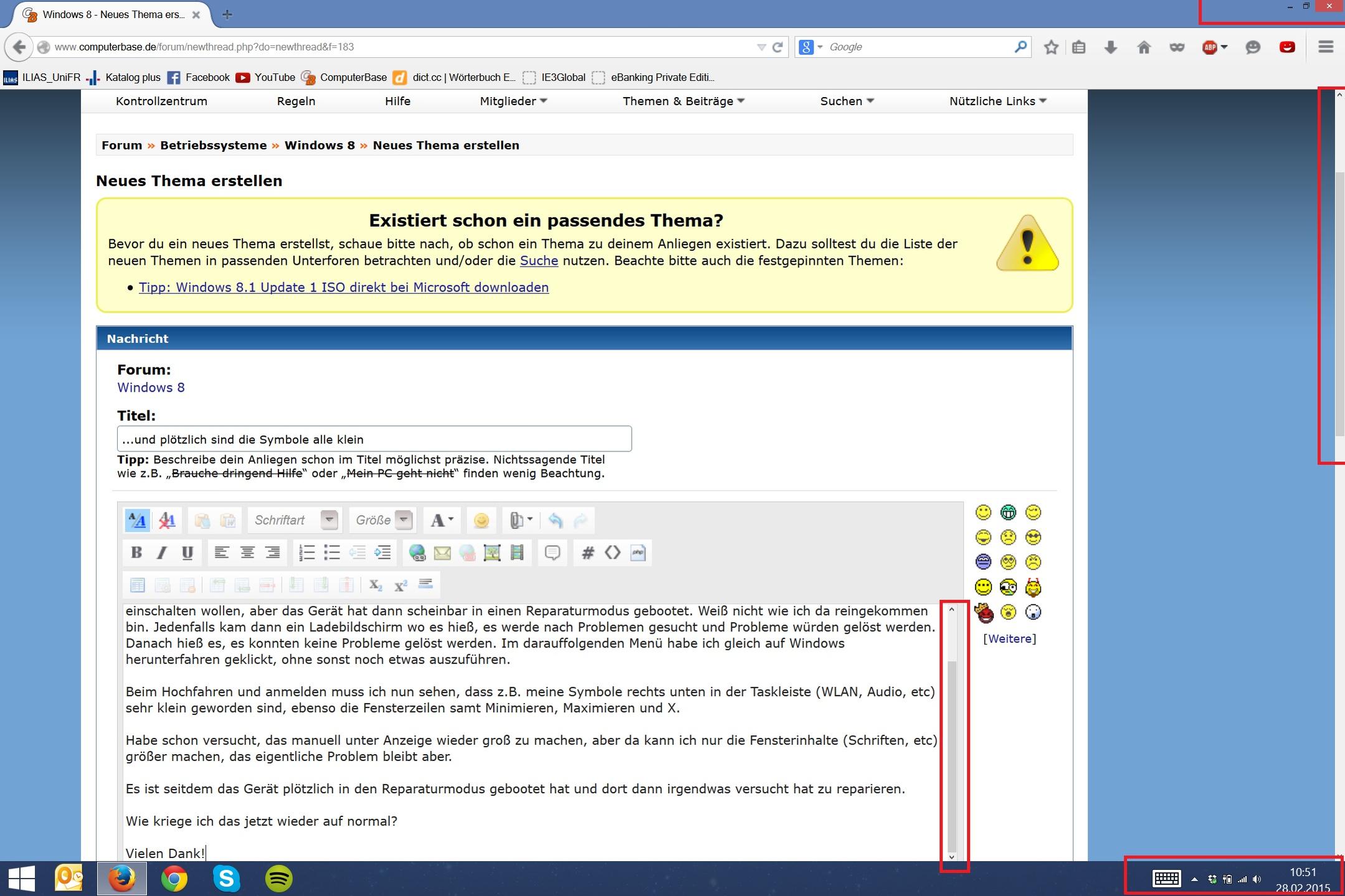This screenshot has width=1345, height=896.
Task: Insert a table in editor
Action: pyautogui.click(x=137, y=585)
